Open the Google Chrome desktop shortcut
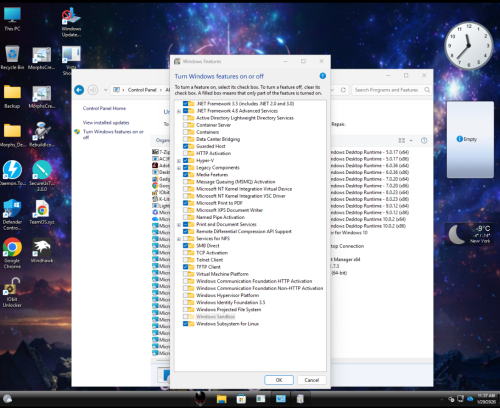 [x=12, y=253]
